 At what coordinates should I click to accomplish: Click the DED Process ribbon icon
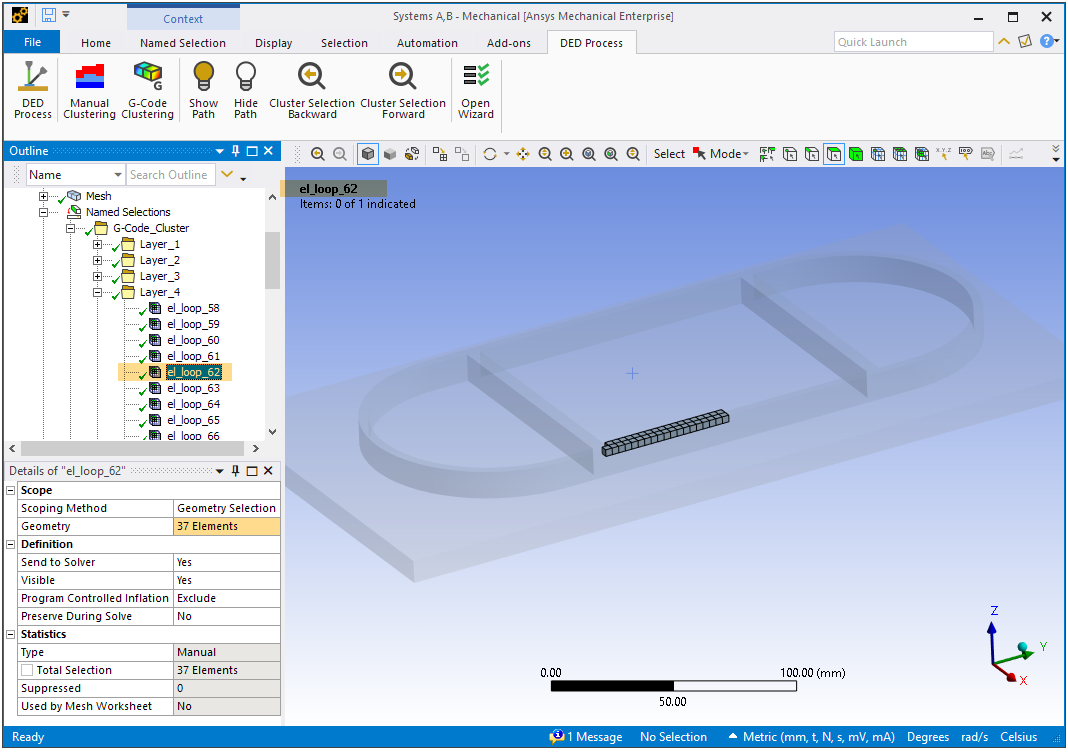pos(32,90)
